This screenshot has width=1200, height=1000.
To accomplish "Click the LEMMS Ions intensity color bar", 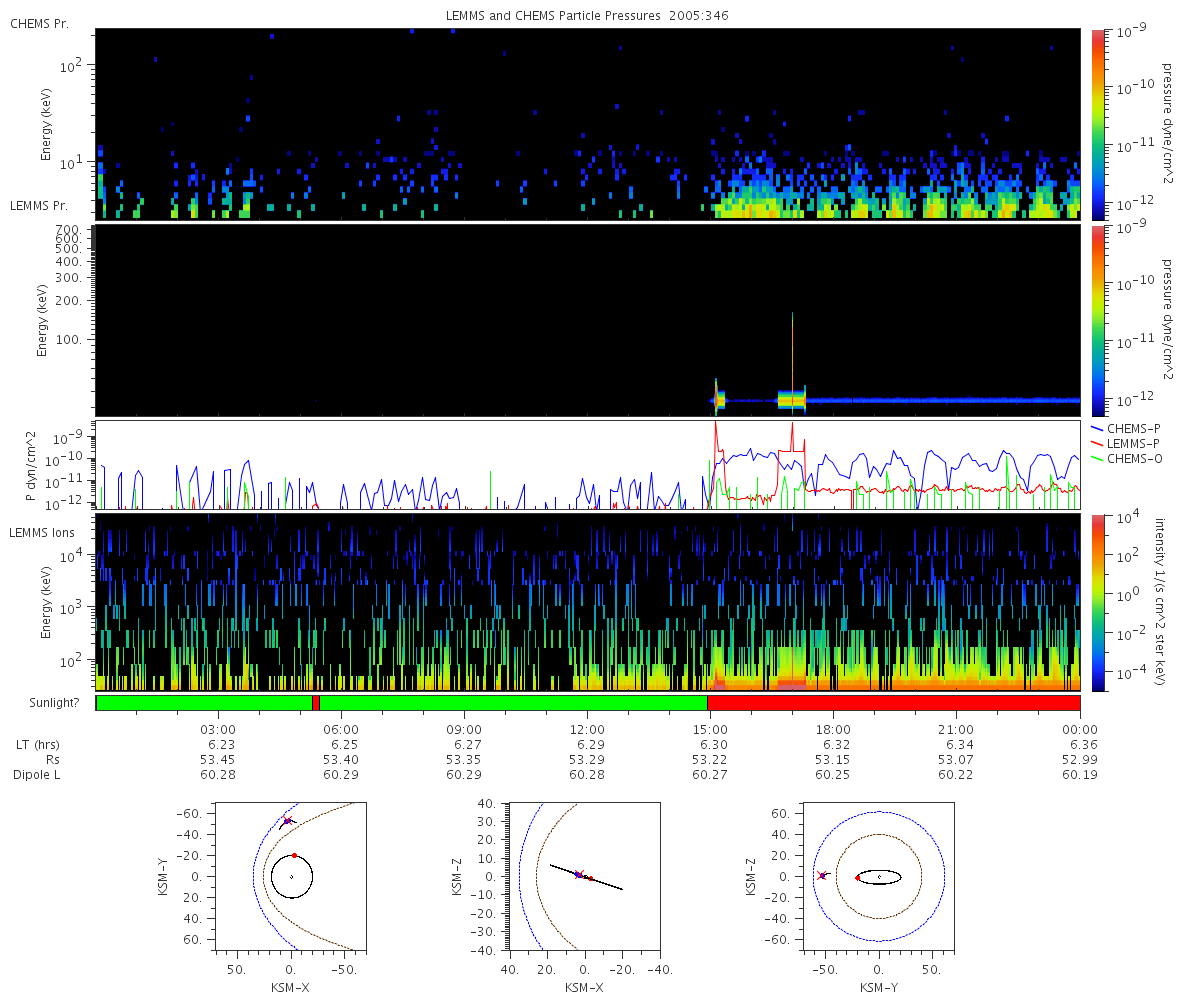I will coord(1097,602).
